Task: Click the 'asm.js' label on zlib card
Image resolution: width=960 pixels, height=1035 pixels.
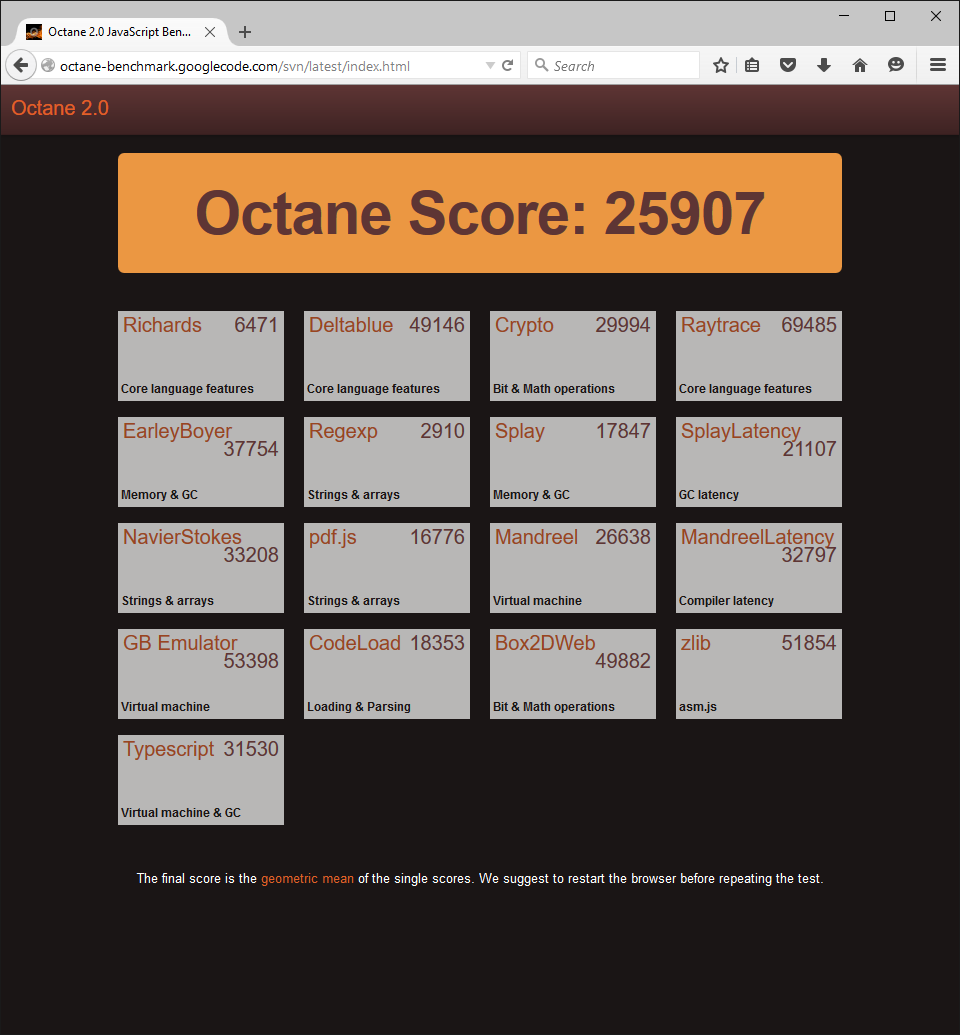Action: (x=698, y=707)
